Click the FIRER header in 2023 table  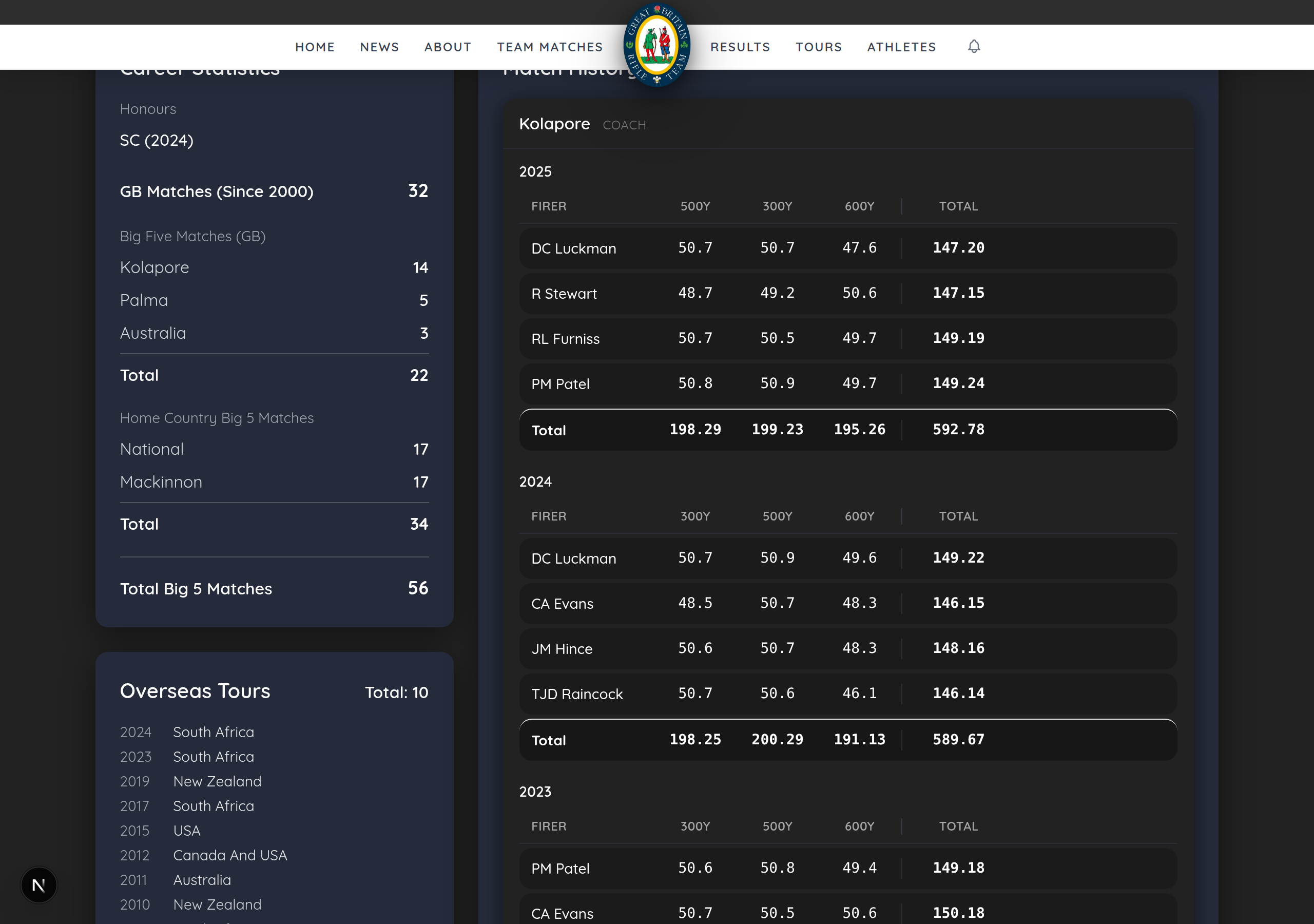548,826
